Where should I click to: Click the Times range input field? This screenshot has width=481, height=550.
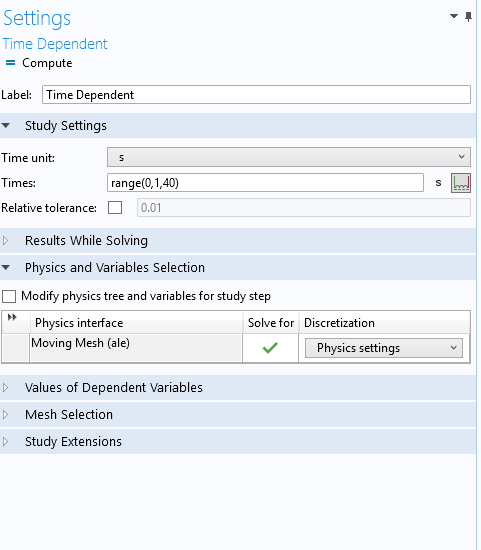265,183
